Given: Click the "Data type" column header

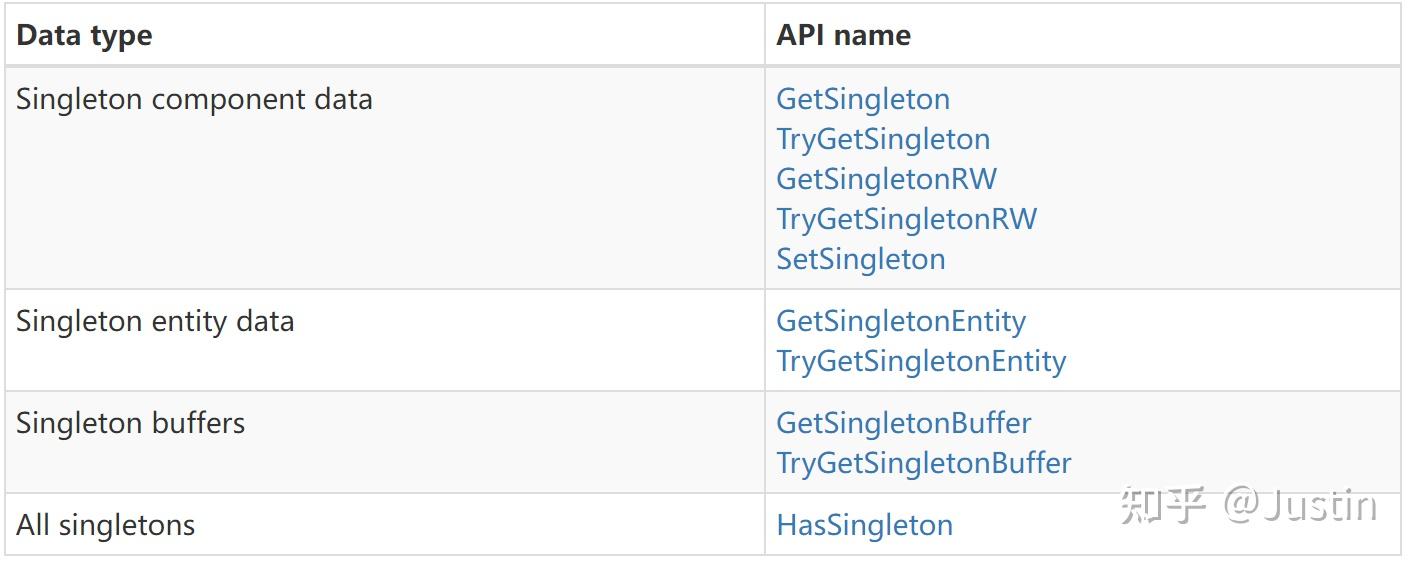Looking at the screenshot, I should pos(85,36).
